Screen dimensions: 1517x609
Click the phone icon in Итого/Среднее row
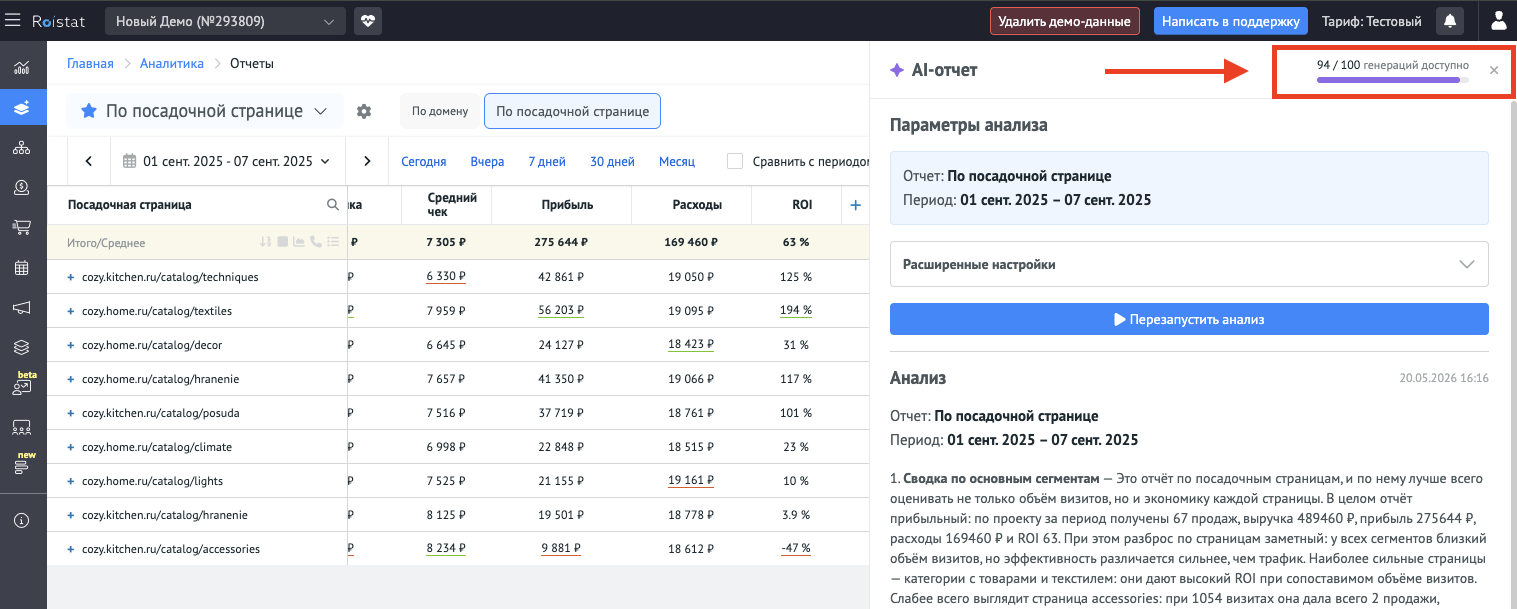[x=316, y=242]
